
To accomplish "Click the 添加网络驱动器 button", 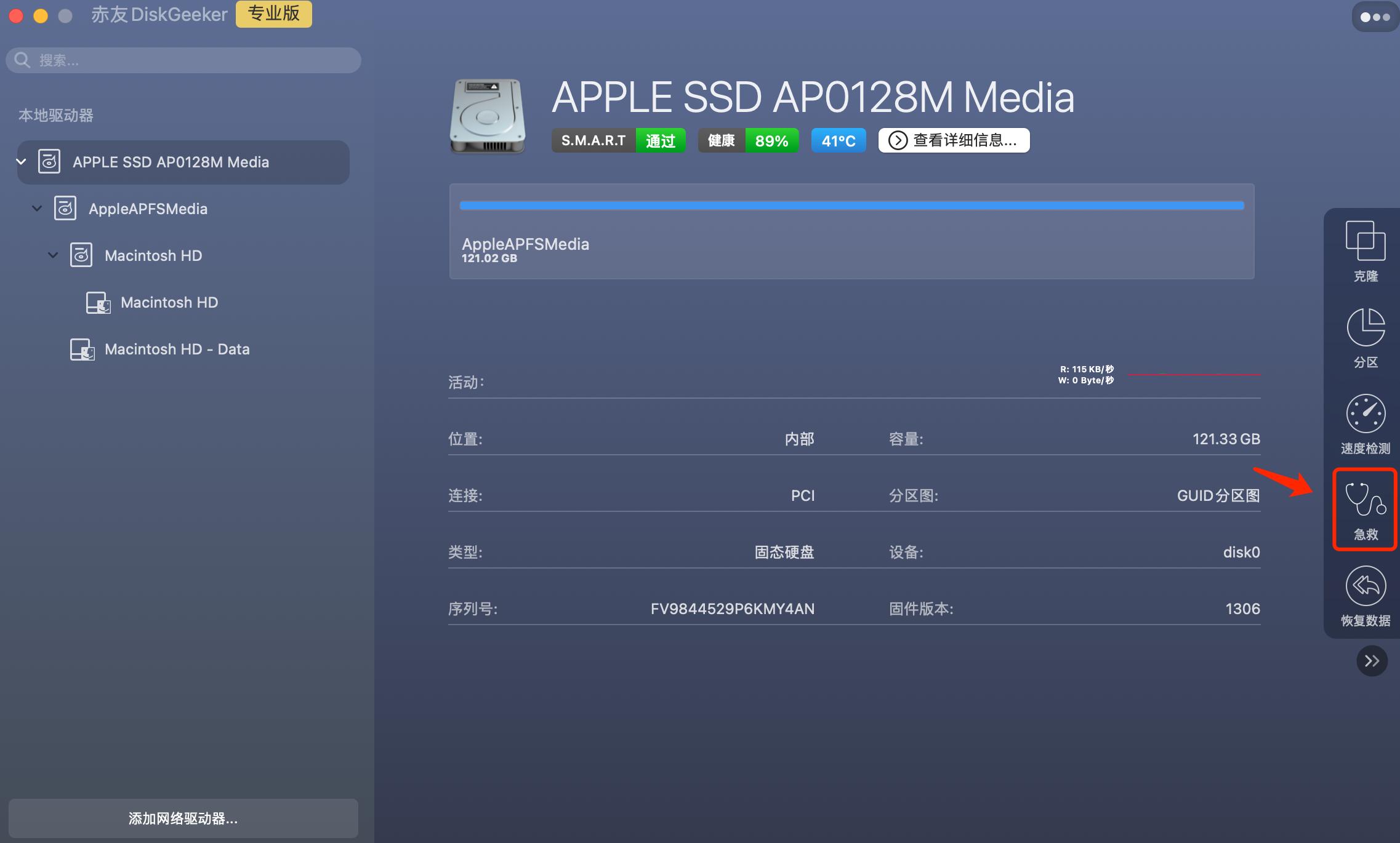I will point(183,818).
